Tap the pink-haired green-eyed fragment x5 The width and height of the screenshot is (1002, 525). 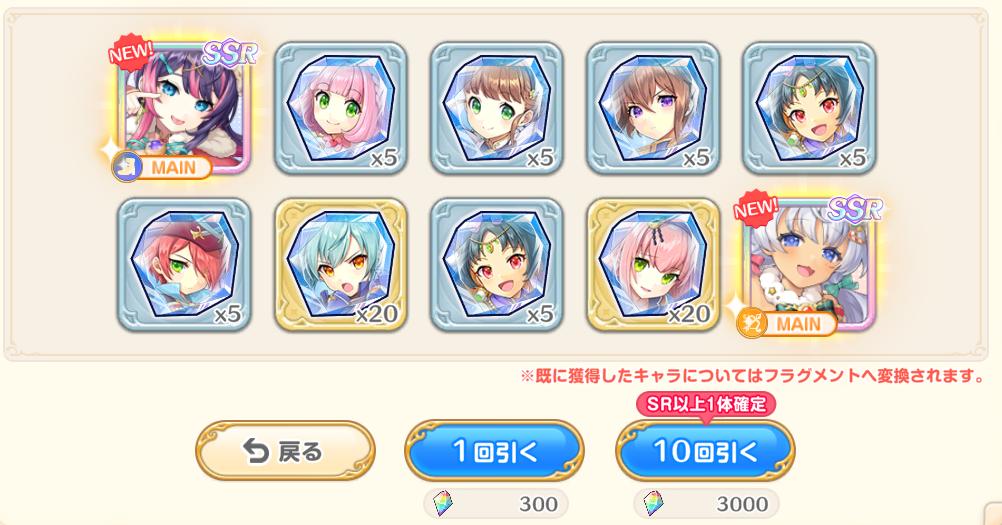341,108
